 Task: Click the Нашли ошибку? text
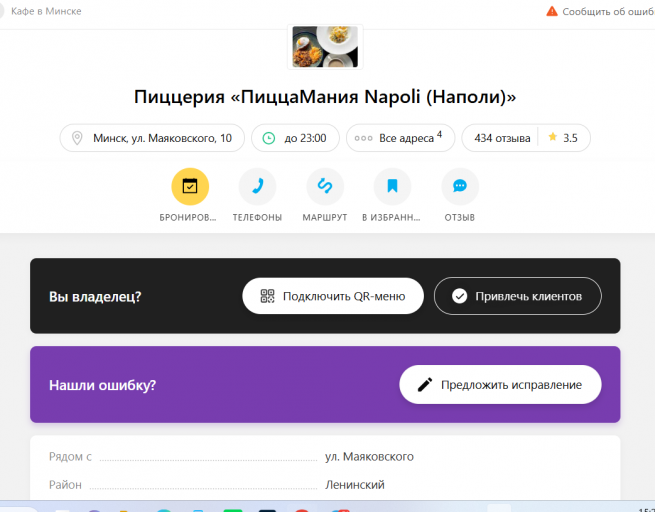[102, 385]
